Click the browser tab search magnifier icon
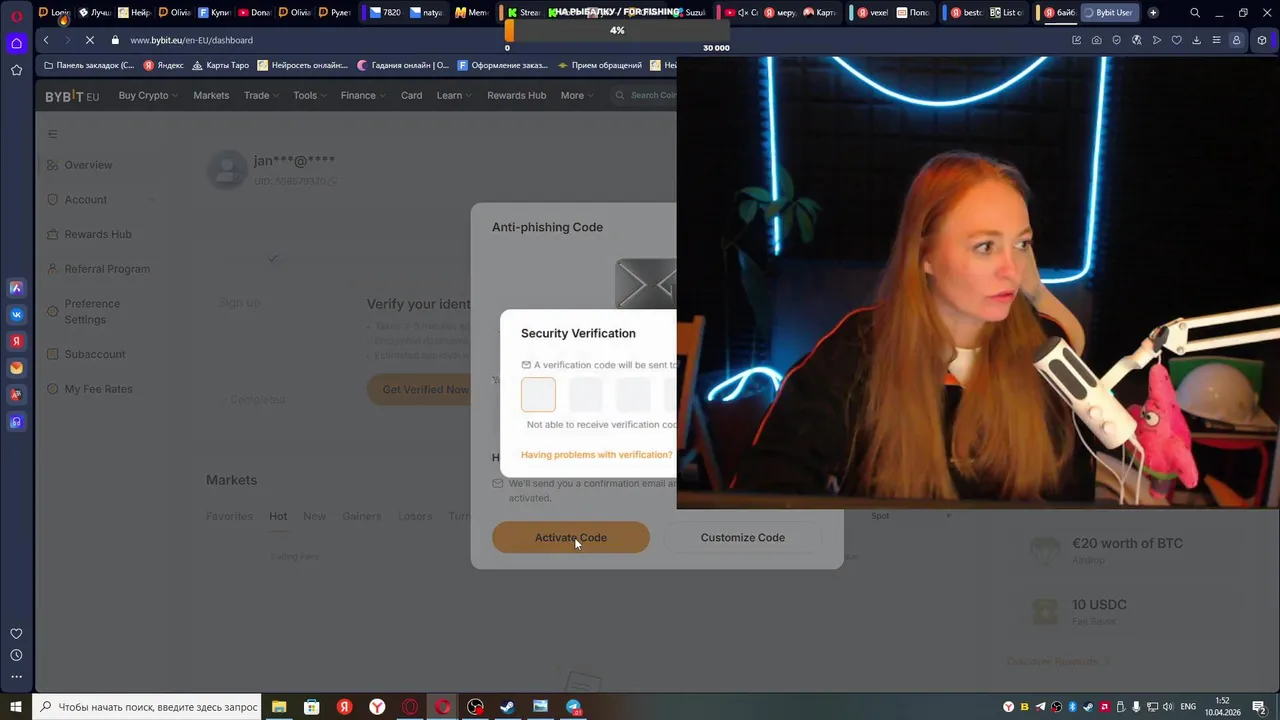Viewport: 1280px width, 720px height. click(x=1195, y=13)
